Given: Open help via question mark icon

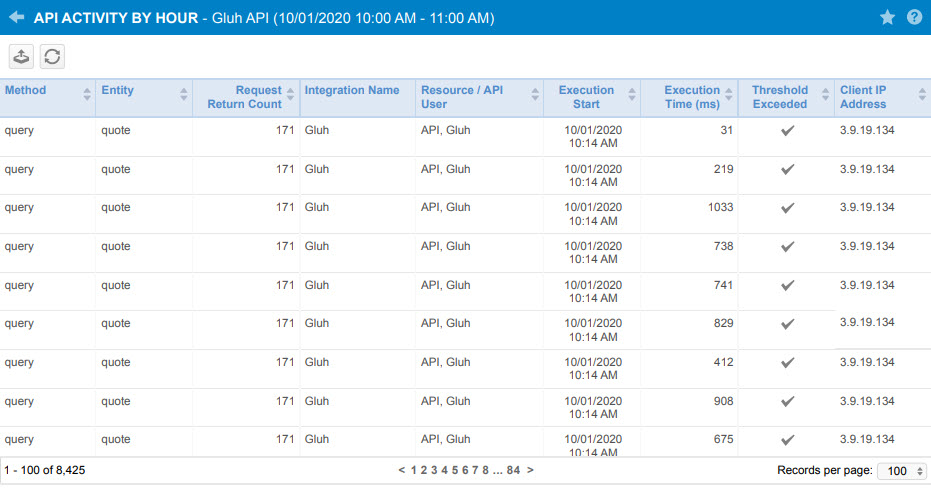Looking at the screenshot, I should click(x=914, y=17).
